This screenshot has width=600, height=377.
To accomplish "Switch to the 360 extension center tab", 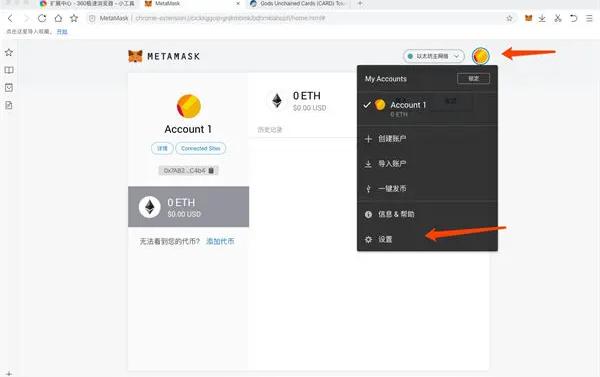I will [x=88, y=4].
